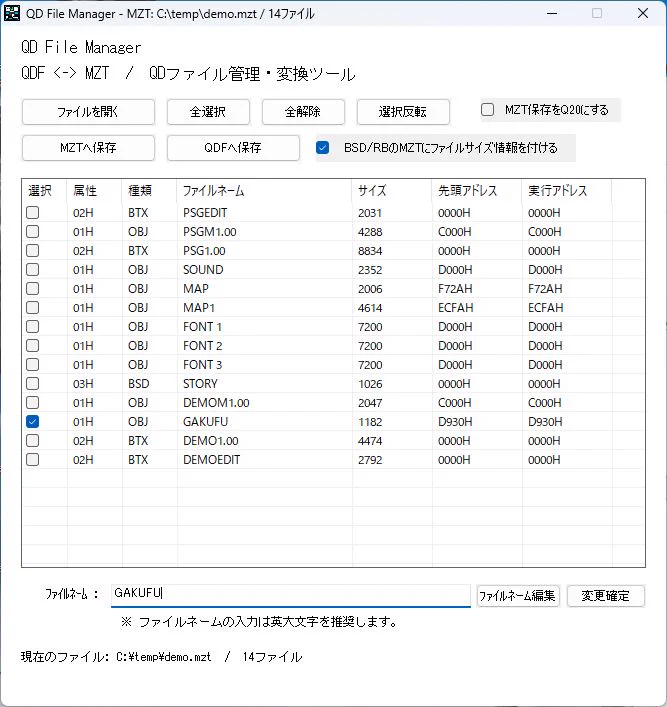Click the 03H attribute cell
The height and width of the screenshot is (707, 667).
click(x=83, y=384)
